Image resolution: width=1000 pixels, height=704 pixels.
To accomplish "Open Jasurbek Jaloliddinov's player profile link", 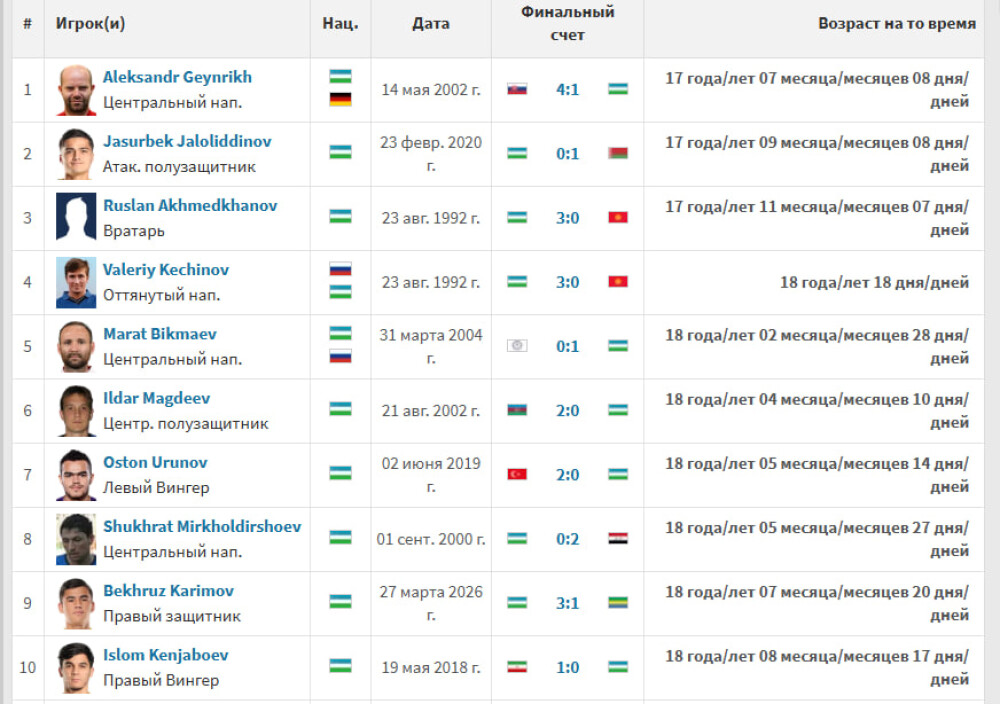I will pos(188,142).
